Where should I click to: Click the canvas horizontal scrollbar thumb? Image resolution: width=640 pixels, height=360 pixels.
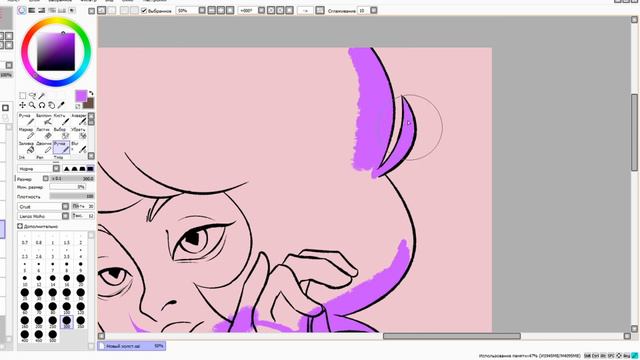(x=451, y=336)
